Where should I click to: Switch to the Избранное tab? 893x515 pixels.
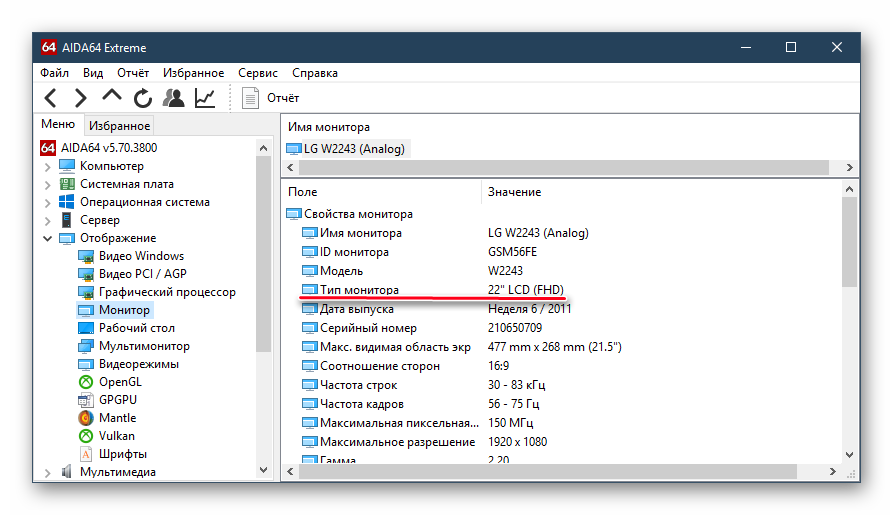click(119, 126)
